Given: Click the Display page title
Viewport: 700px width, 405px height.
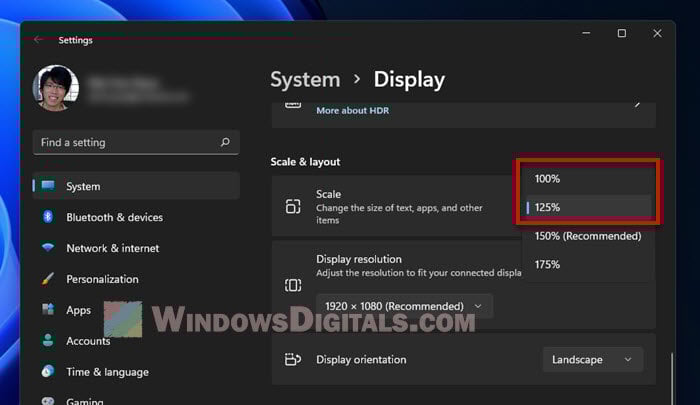Looking at the screenshot, I should click(409, 79).
